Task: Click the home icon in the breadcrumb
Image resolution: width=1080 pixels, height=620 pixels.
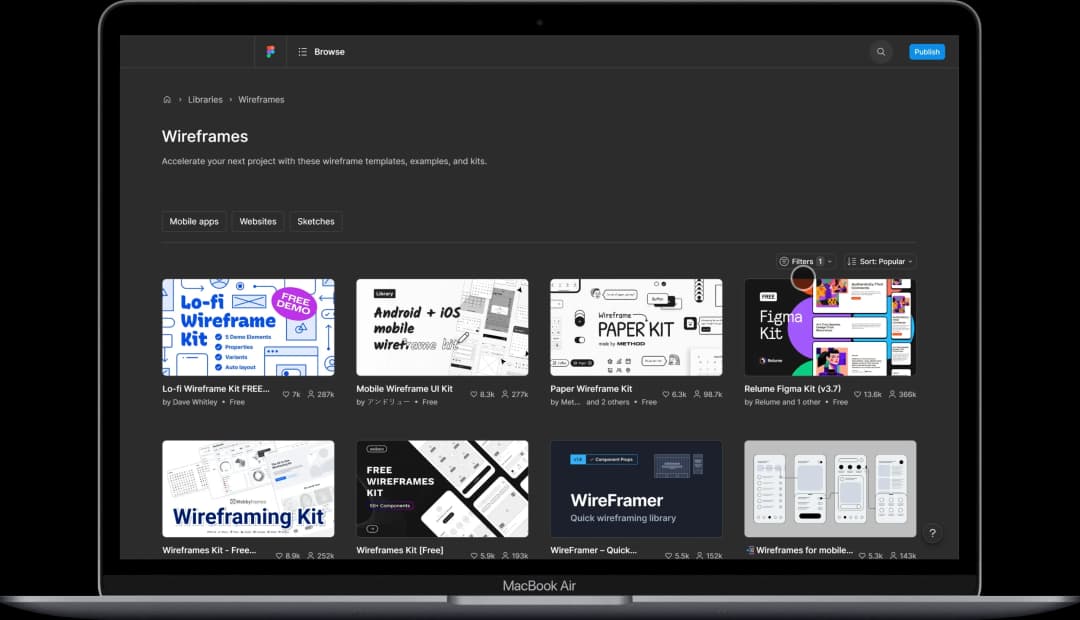Action: coord(167,99)
